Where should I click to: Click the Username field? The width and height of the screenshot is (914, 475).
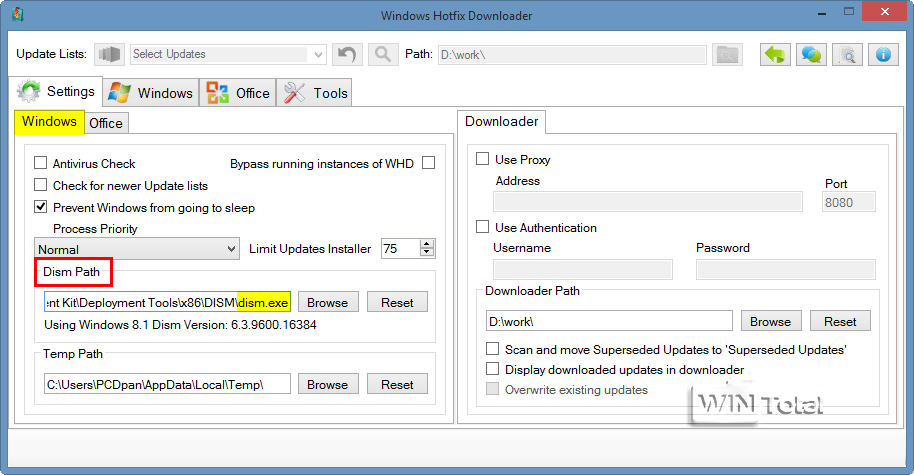pyautogui.click(x=583, y=269)
